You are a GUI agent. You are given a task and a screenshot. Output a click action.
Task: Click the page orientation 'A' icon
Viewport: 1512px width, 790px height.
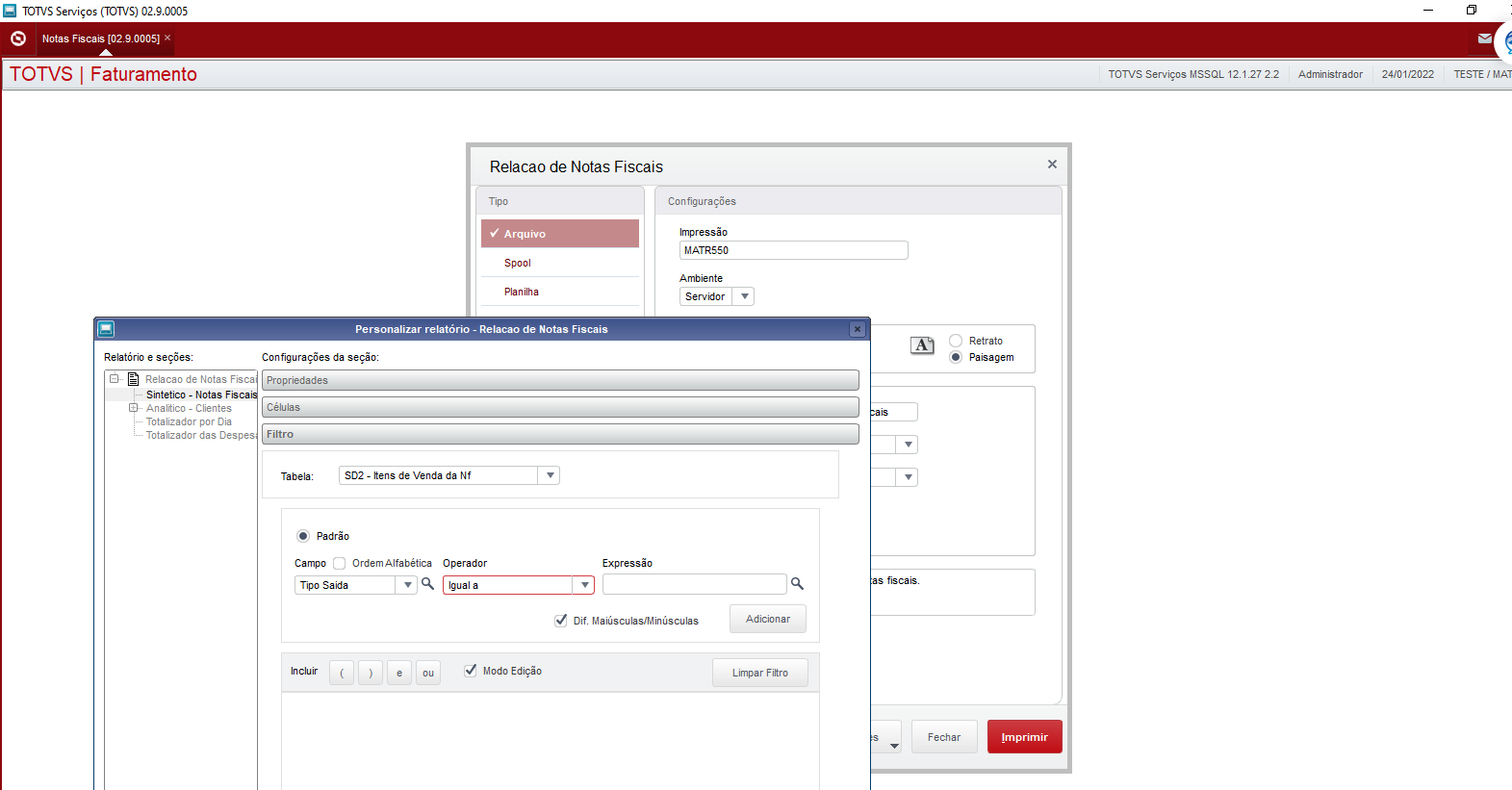click(x=922, y=345)
